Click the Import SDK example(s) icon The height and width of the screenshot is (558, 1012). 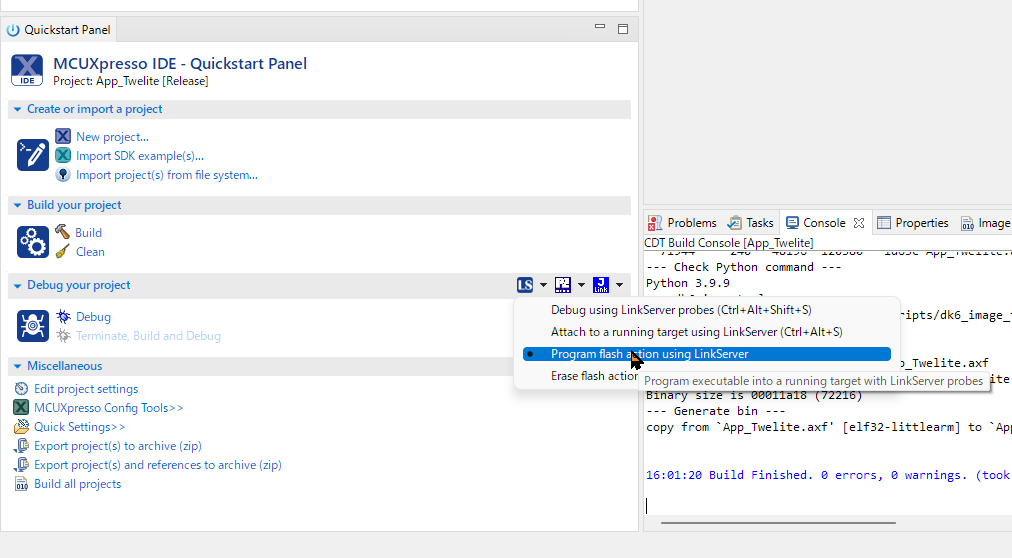tap(63, 156)
